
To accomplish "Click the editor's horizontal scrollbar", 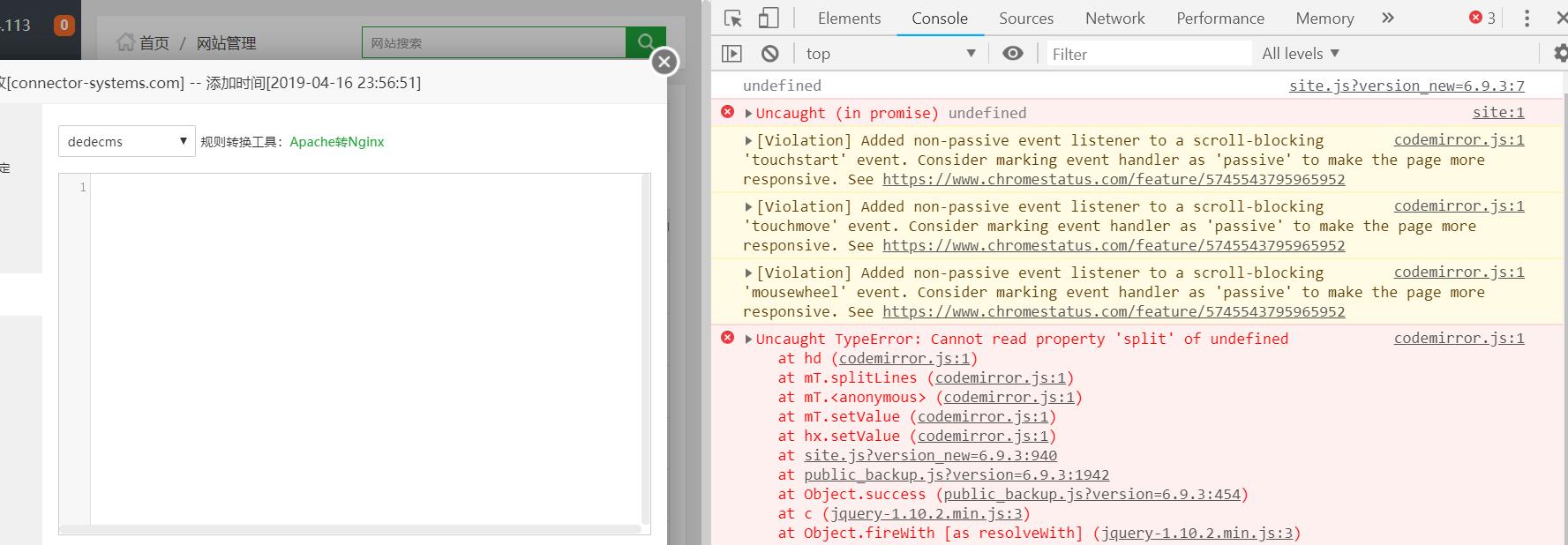I will pos(349,529).
